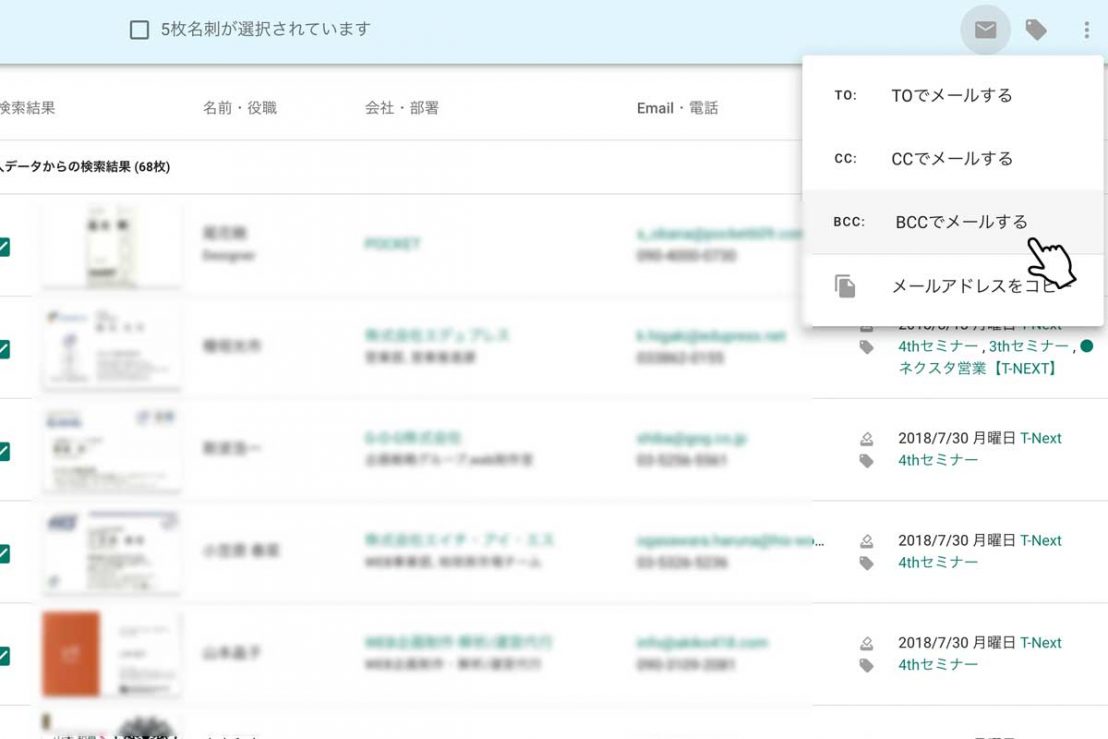Image resolution: width=1108 pixels, height=739 pixels.
Task: Click the 3thセミナー tag link
Action: pos(1028,346)
